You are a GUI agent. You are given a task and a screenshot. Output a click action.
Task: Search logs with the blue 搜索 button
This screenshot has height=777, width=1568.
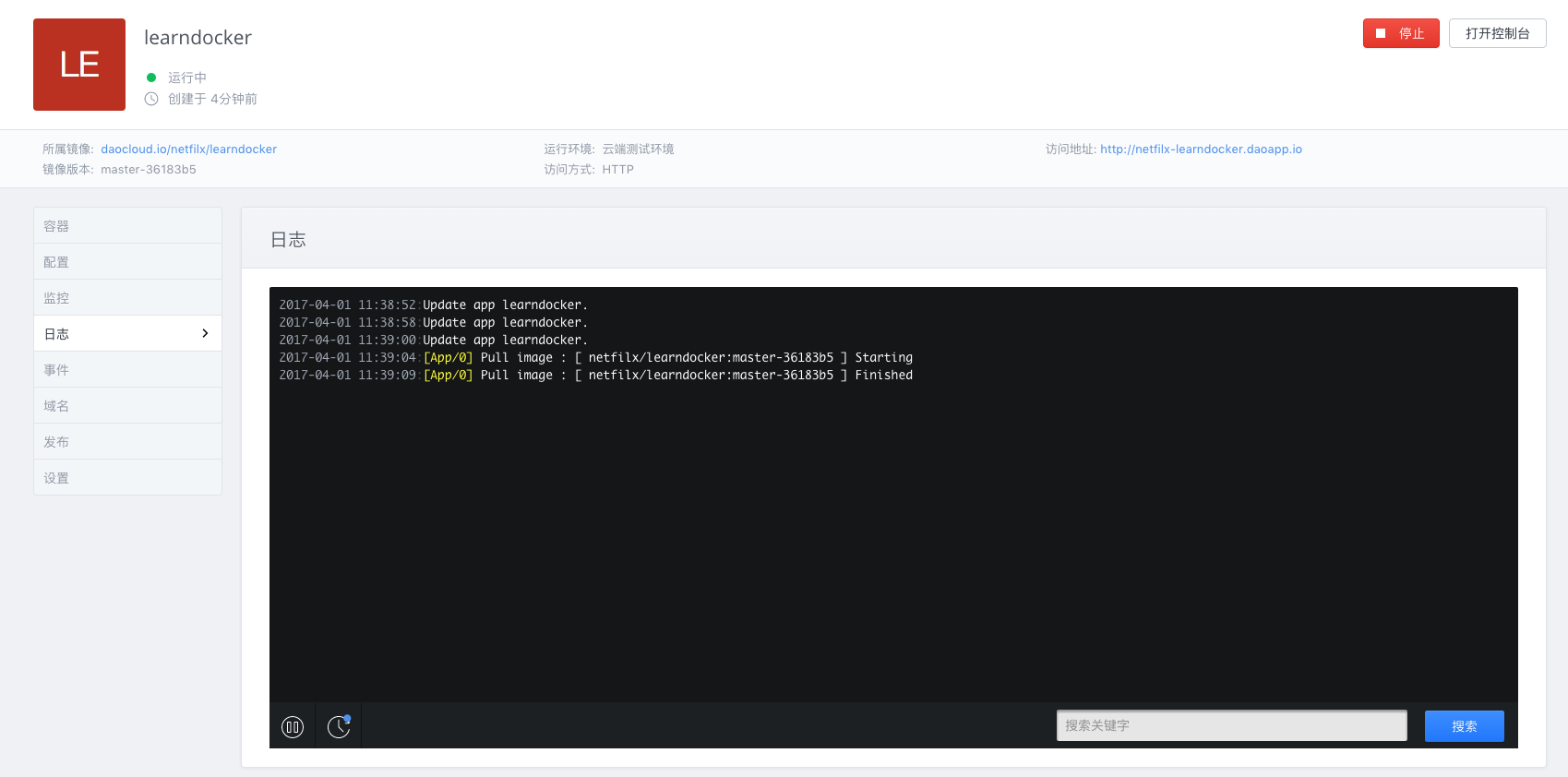pyautogui.click(x=1464, y=726)
